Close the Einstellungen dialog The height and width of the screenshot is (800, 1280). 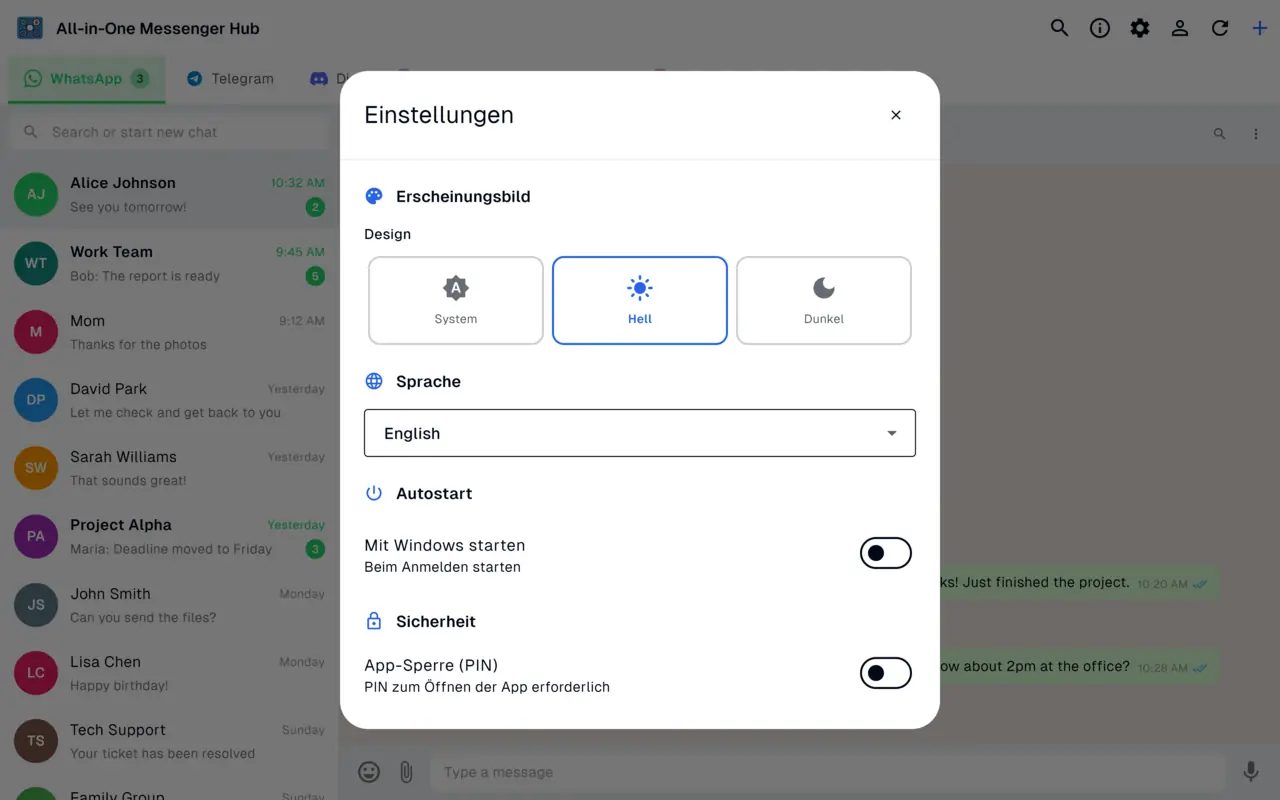[896, 115]
